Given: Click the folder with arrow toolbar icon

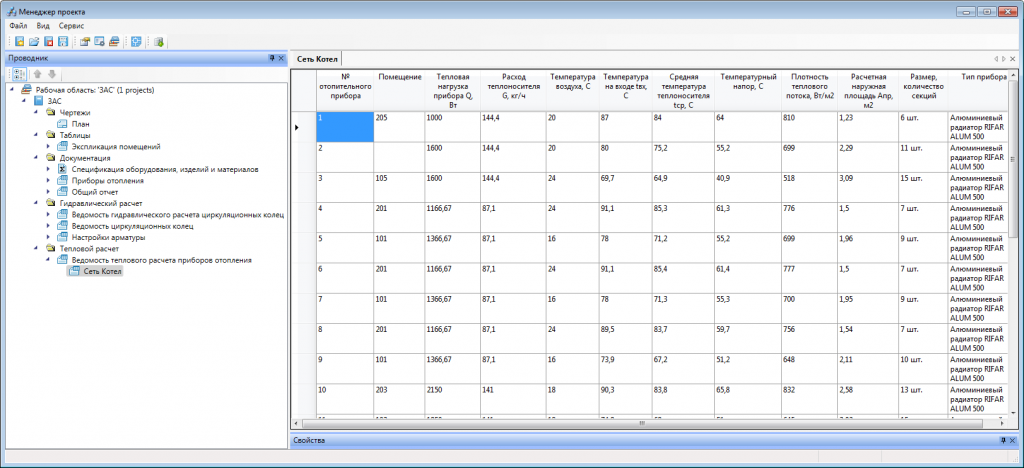Looking at the screenshot, I should [85, 42].
